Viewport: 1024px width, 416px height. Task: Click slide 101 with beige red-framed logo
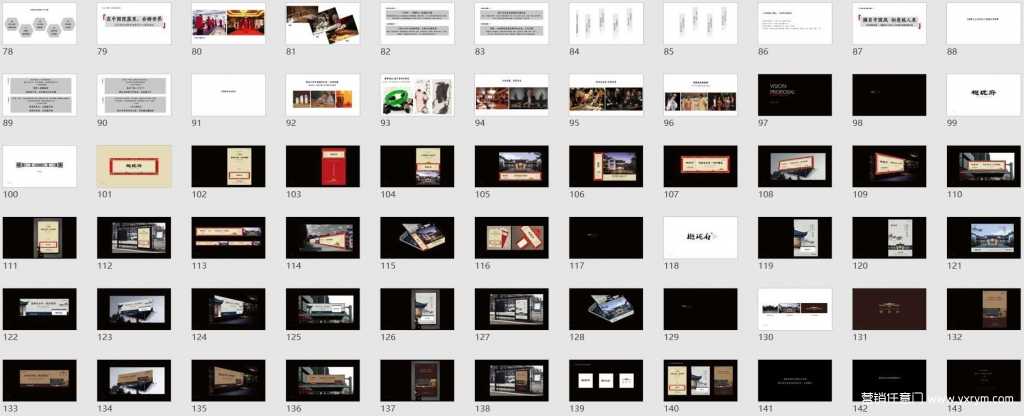[x=134, y=166]
